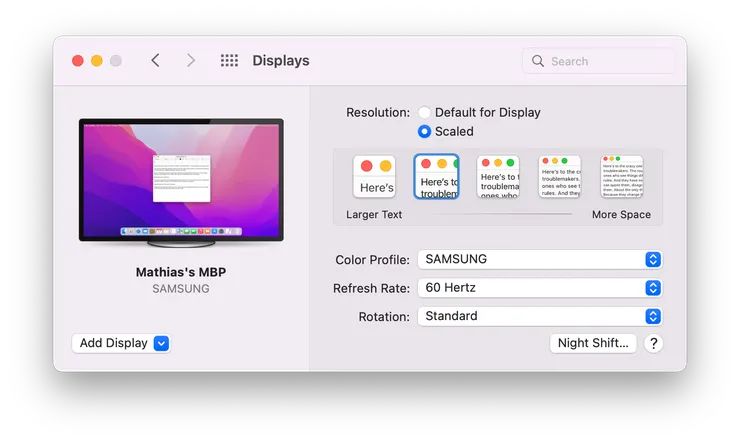Click the Larger Text label
Image resolution: width=740 pixels, height=442 pixels.
pos(374,215)
